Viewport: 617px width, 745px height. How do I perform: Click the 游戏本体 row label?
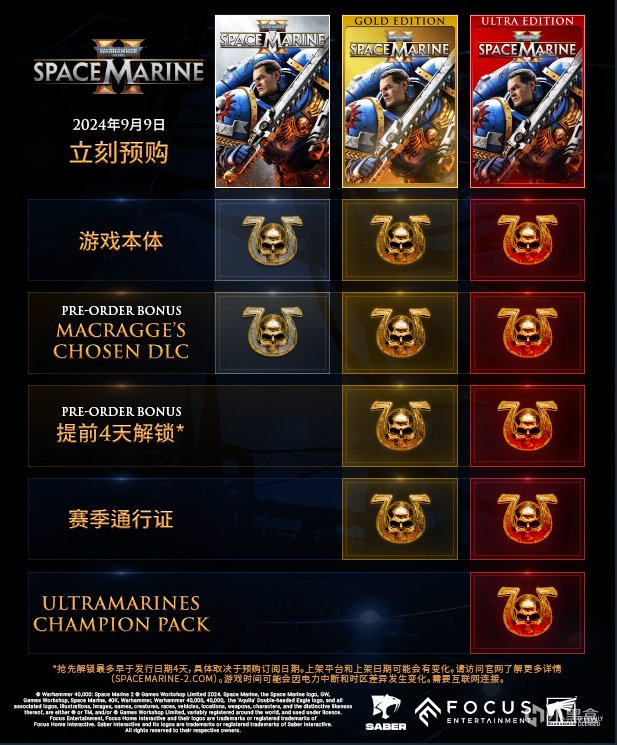click(x=121, y=241)
